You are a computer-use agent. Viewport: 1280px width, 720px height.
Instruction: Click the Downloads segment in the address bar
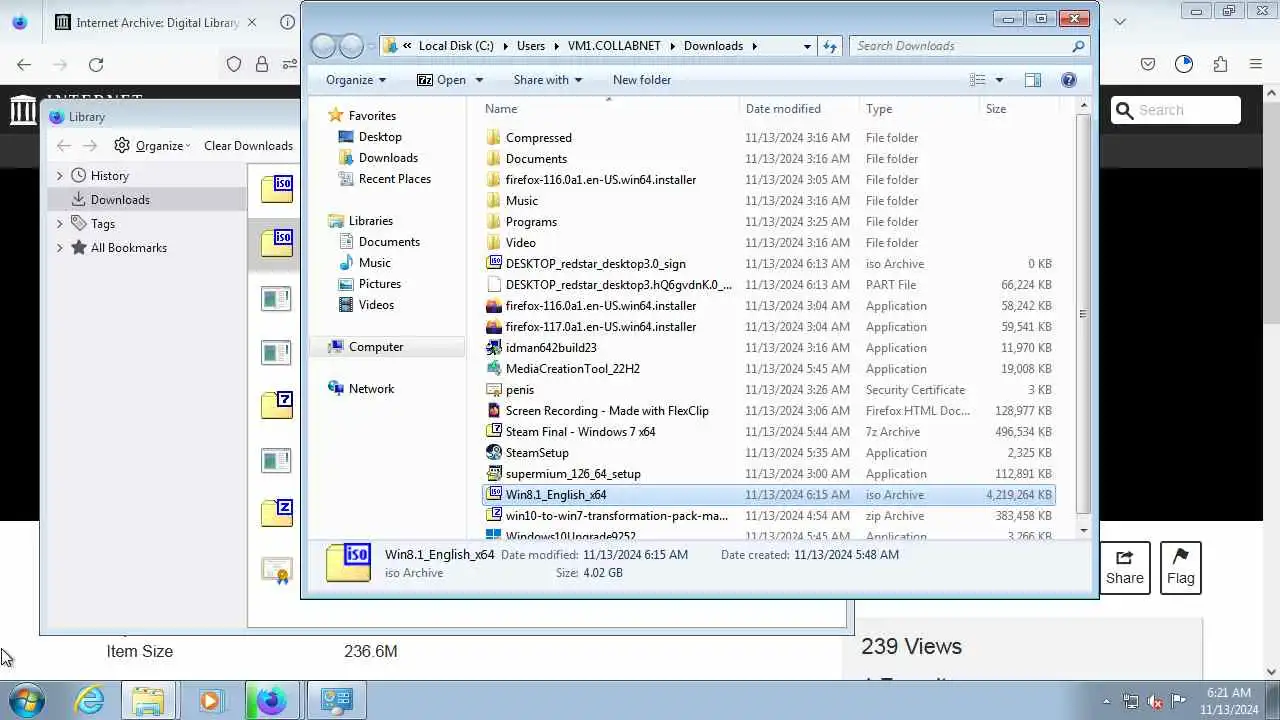coord(713,46)
